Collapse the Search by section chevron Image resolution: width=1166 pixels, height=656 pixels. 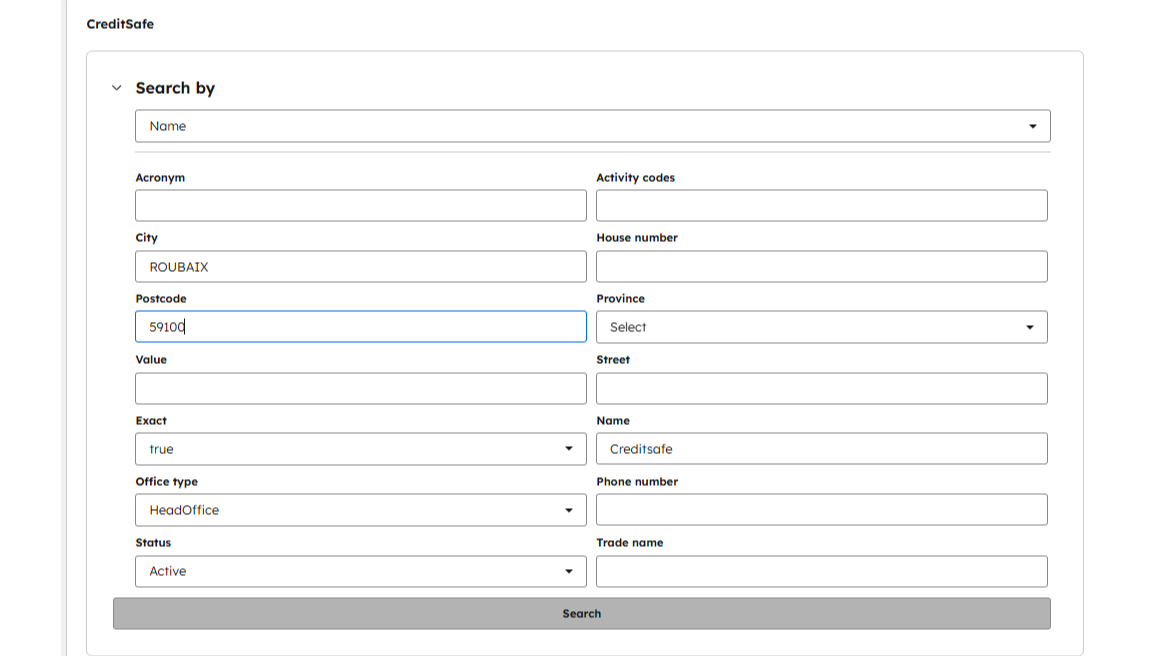117,88
